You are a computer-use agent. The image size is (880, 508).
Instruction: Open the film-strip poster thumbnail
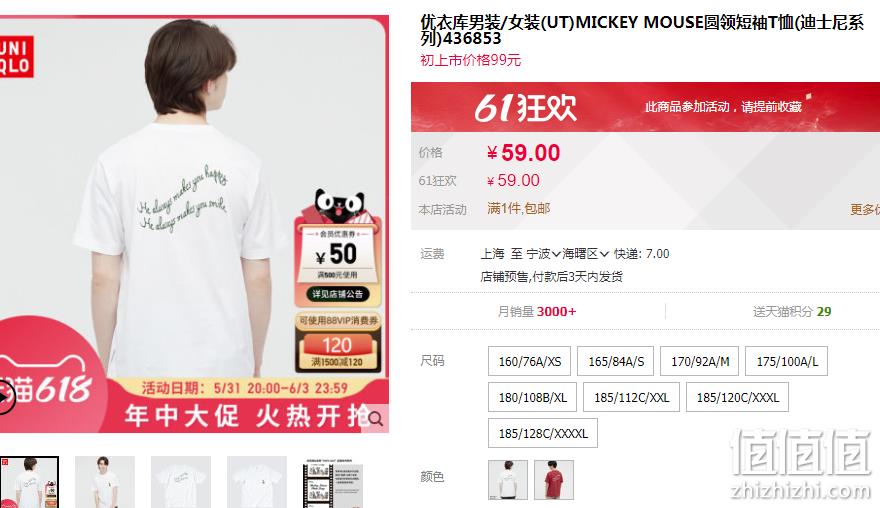(333, 482)
